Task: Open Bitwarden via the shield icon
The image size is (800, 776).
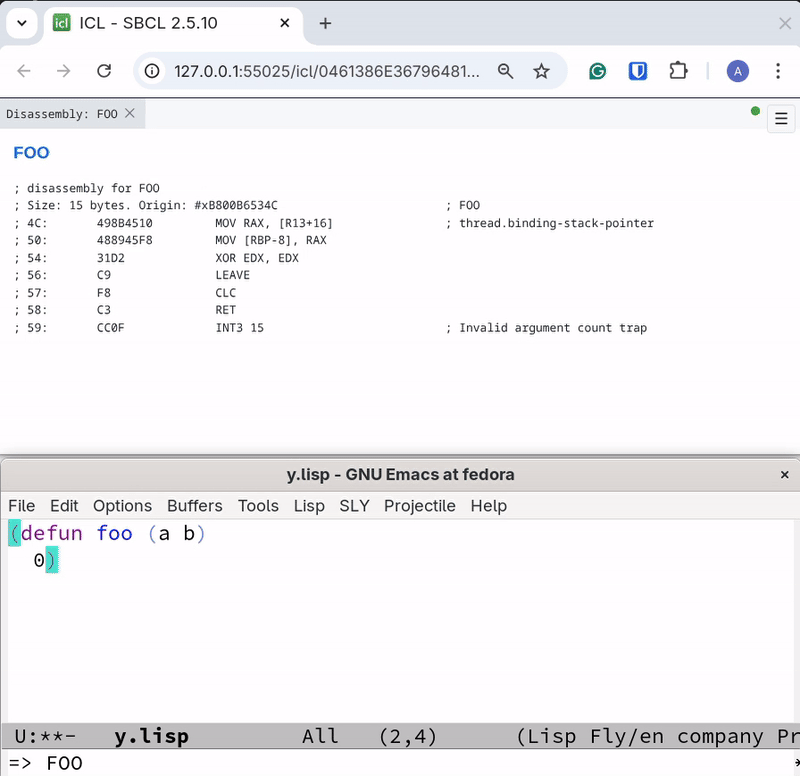Action: click(x=637, y=71)
